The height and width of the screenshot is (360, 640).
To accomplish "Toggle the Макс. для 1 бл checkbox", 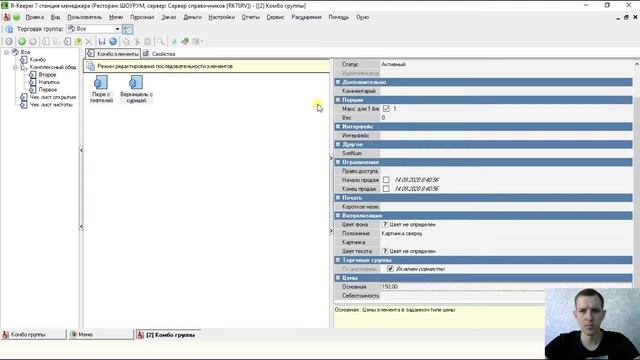I will pyautogui.click(x=386, y=109).
